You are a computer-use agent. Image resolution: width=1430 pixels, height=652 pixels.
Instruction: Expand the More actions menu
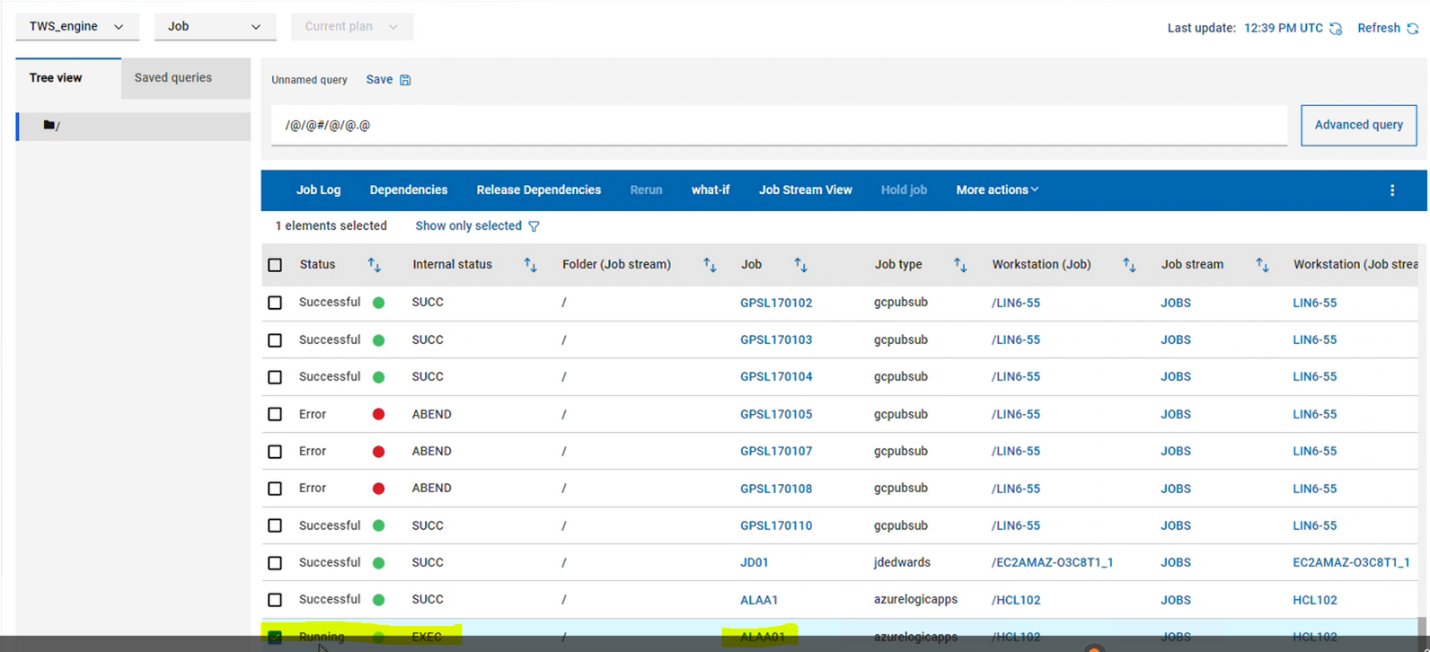coord(996,190)
